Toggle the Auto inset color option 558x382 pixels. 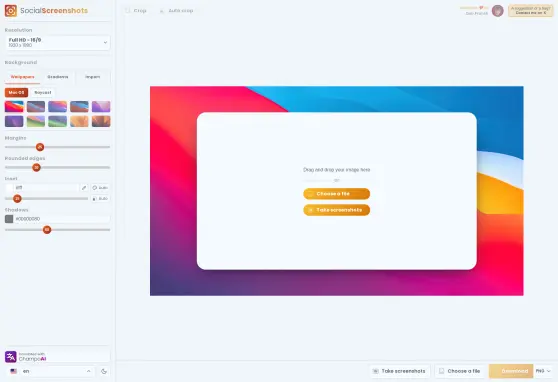pos(100,188)
